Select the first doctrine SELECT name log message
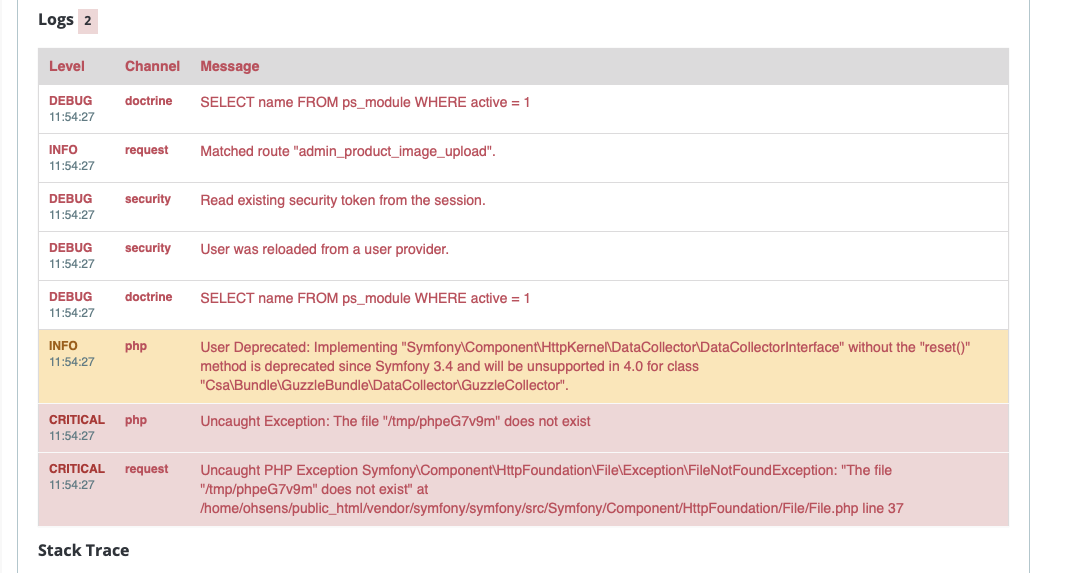 tap(365, 103)
